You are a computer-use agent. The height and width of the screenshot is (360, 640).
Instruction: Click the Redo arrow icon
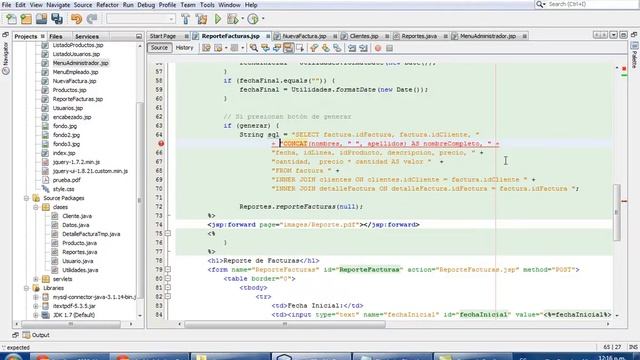[x=92, y=19]
